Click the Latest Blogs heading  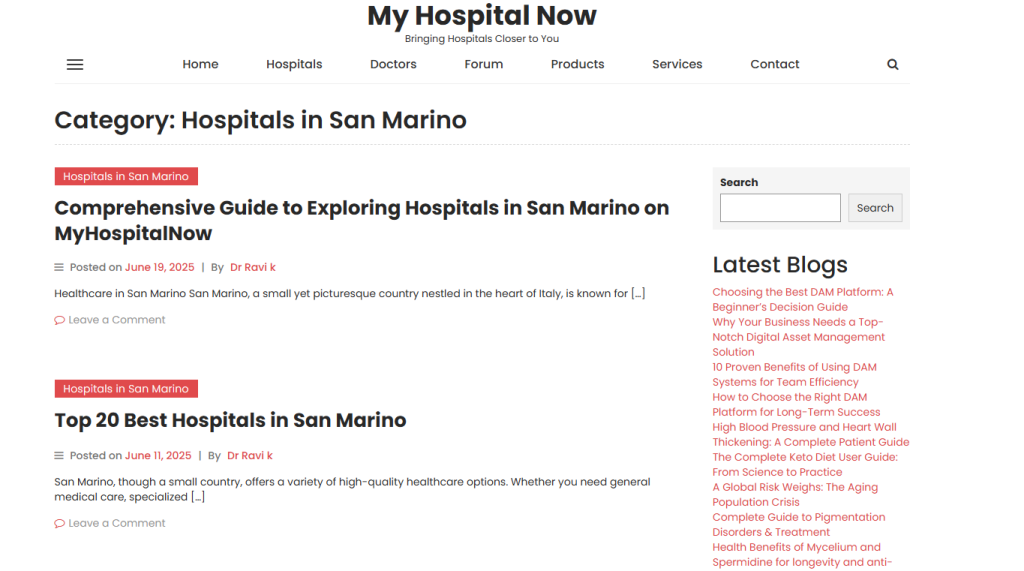[x=780, y=265]
